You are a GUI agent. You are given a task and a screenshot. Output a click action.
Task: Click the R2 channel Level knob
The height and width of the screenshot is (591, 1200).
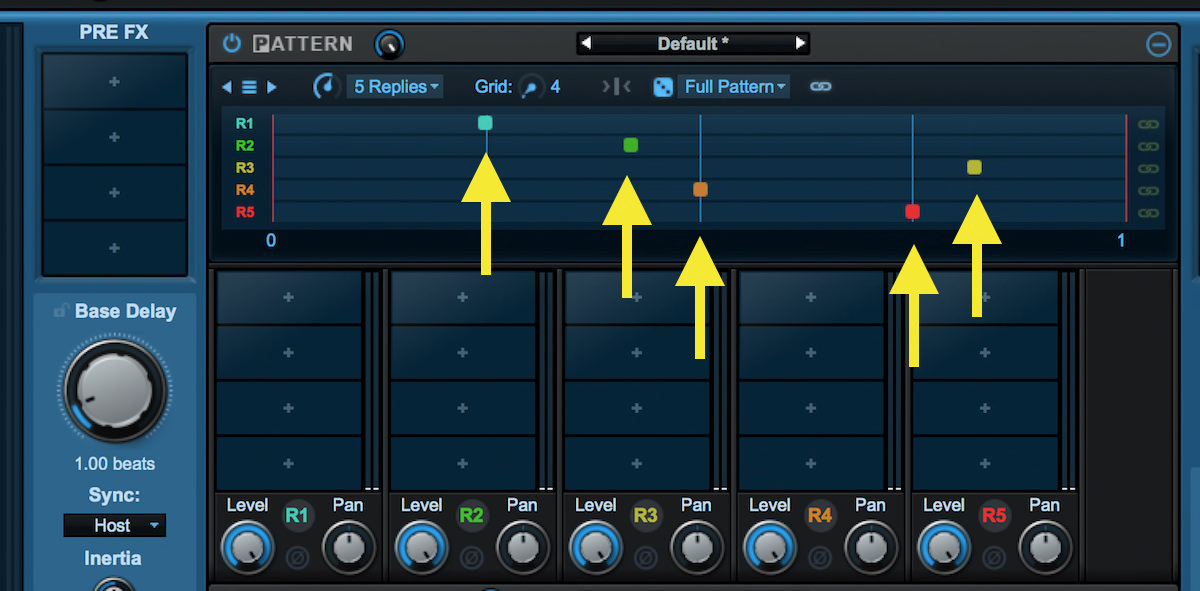421,548
